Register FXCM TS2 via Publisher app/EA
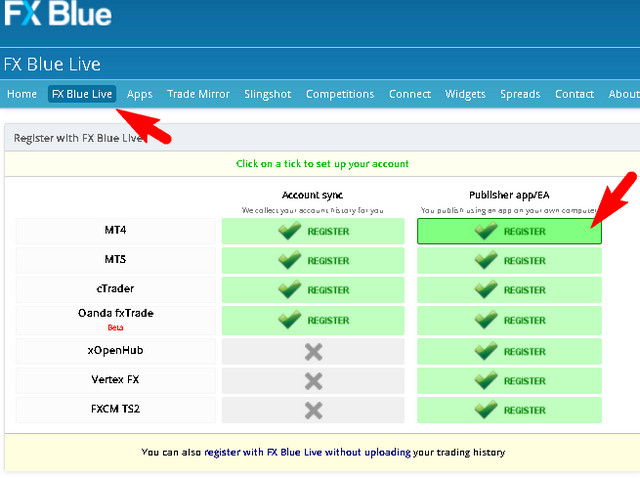The image size is (640, 478). coord(509,410)
